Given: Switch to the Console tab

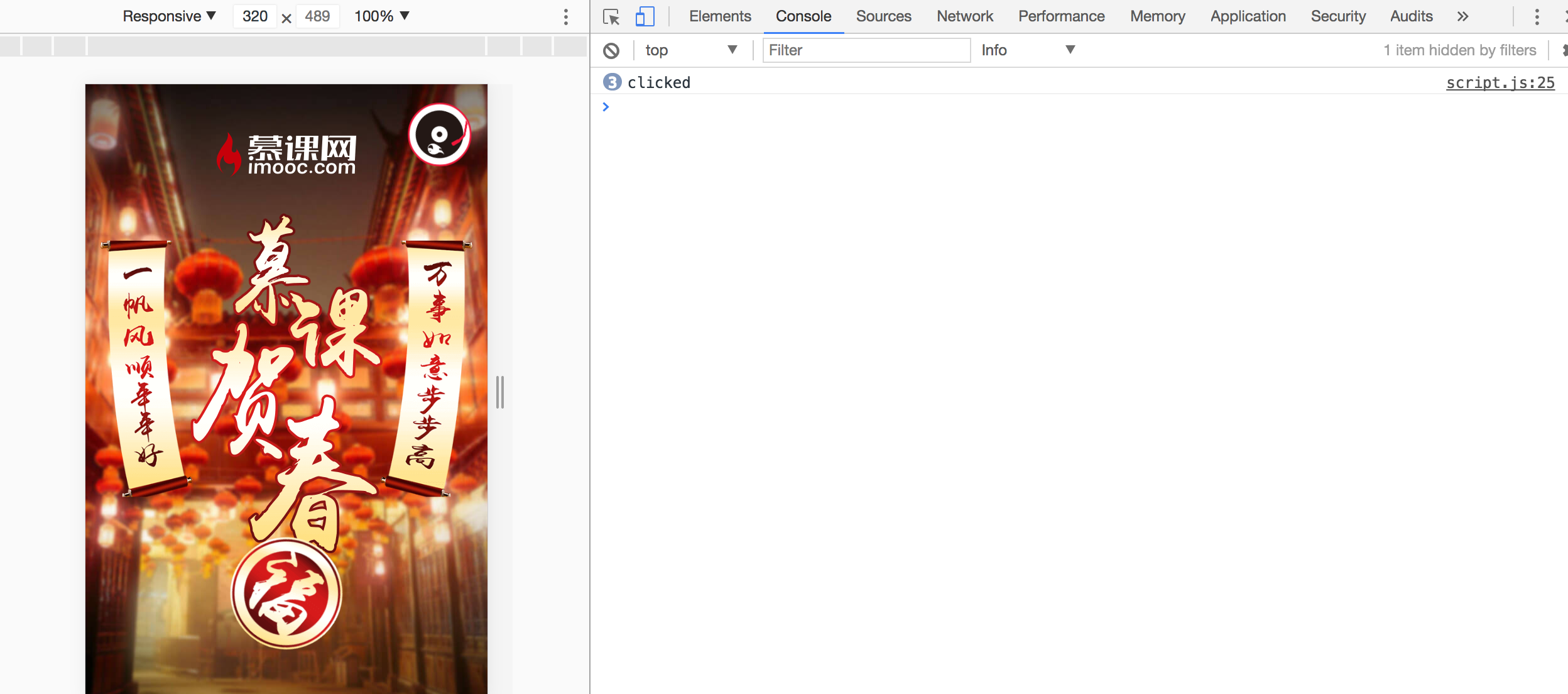Looking at the screenshot, I should tap(803, 16).
